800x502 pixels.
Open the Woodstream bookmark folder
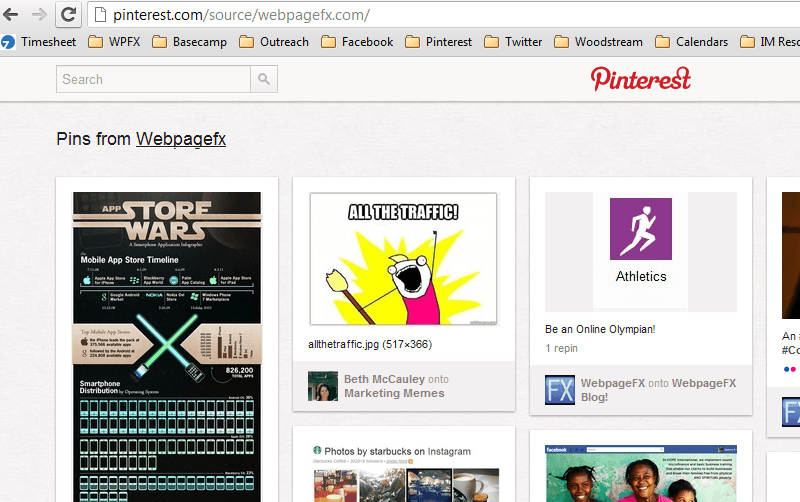pyautogui.click(x=598, y=42)
